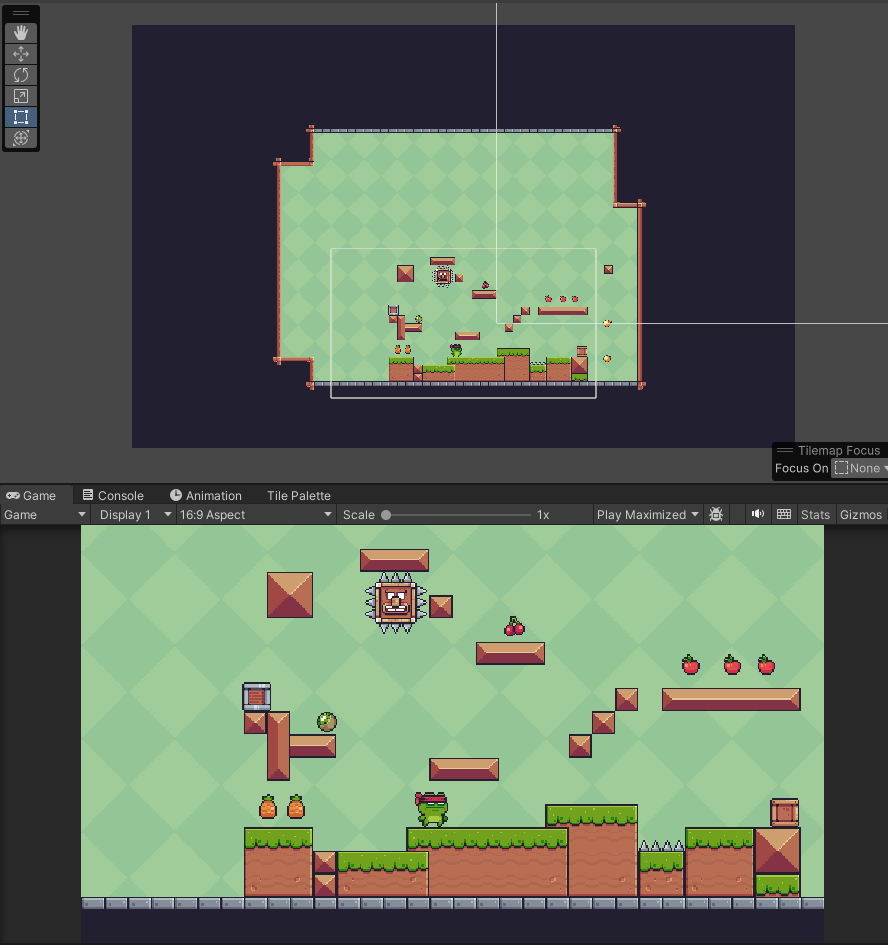This screenshot has height=945, width=888.
Task: Open the 16:9 Aspect dropdown
Action: pyautogui.click(x=256, y=515)
